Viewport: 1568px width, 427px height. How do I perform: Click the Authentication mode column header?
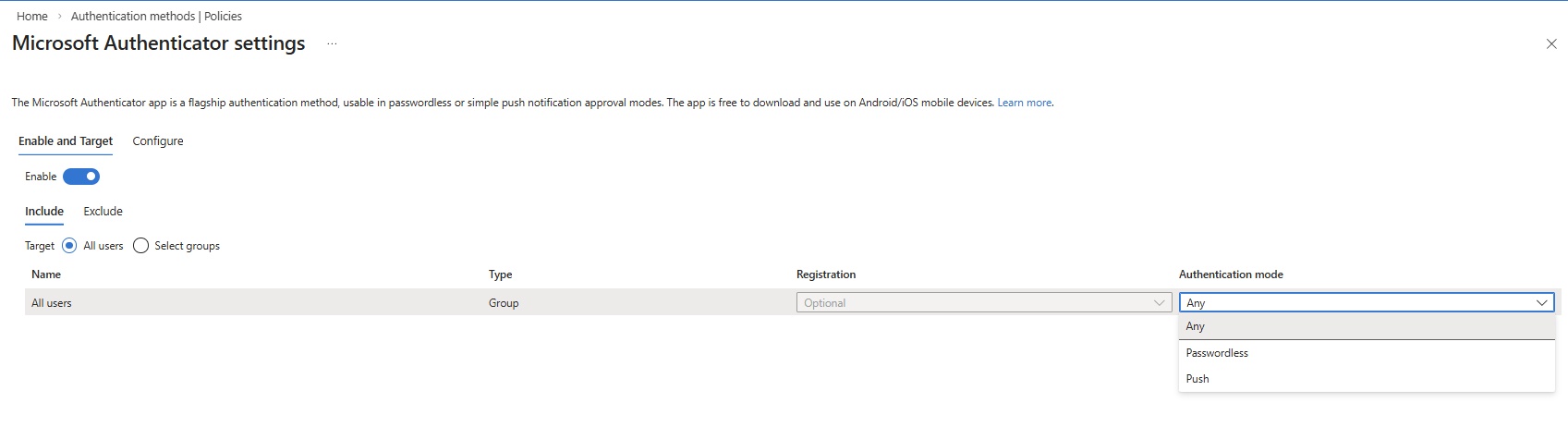1231,274
